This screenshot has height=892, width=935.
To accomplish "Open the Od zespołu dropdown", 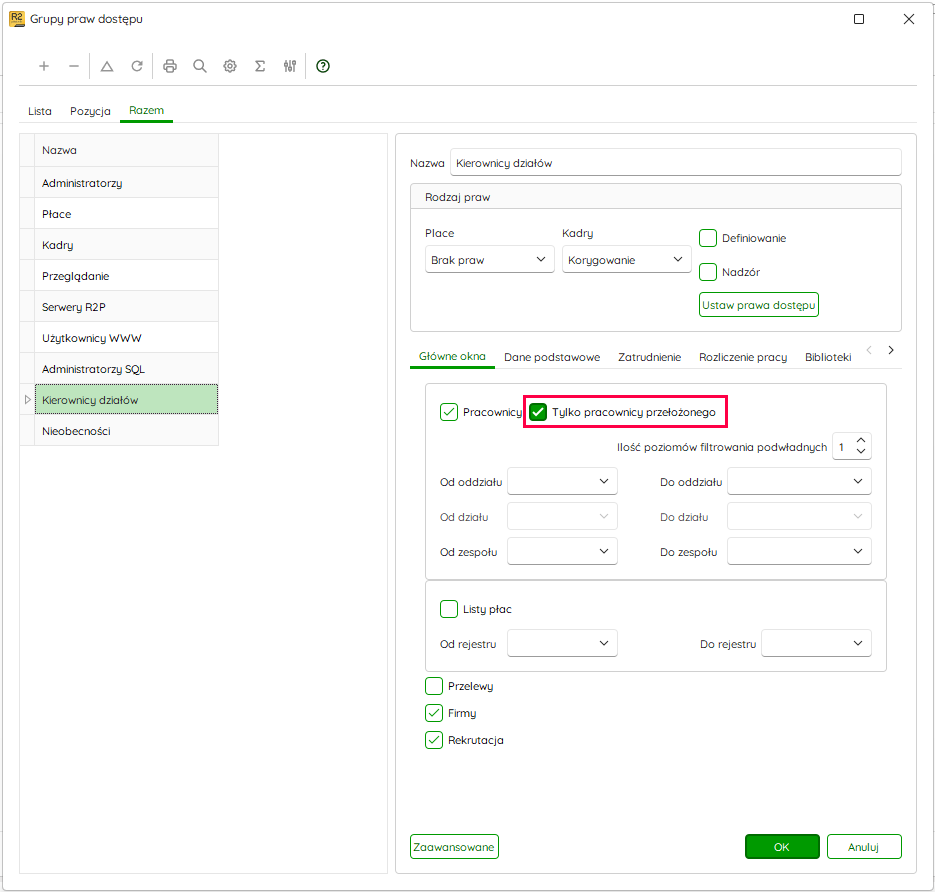I will click(562, 552).
